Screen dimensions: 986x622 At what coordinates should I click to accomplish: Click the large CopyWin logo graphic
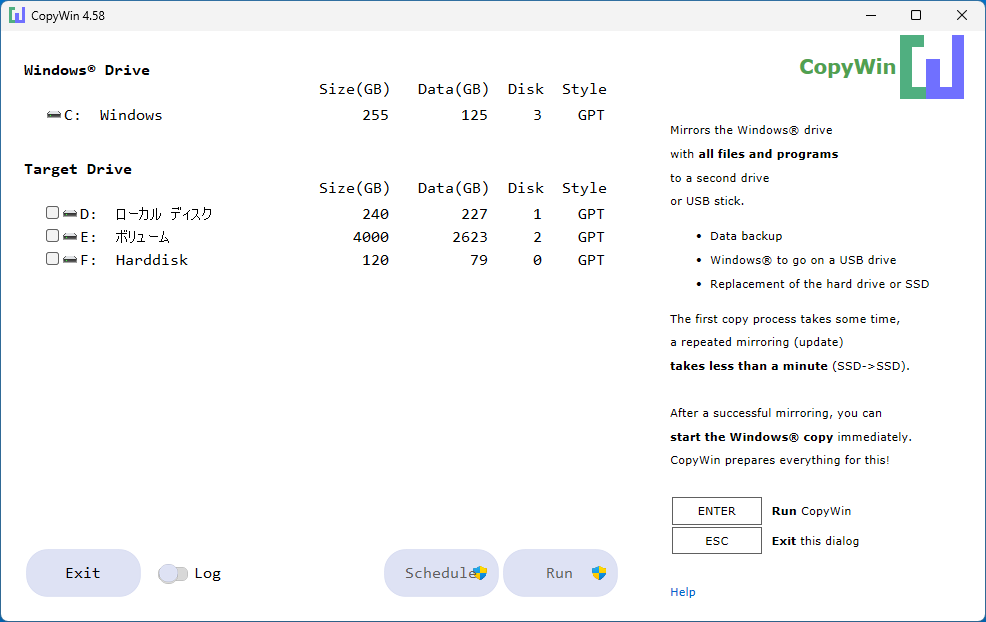pyautogui.click(x=932, y=67)
